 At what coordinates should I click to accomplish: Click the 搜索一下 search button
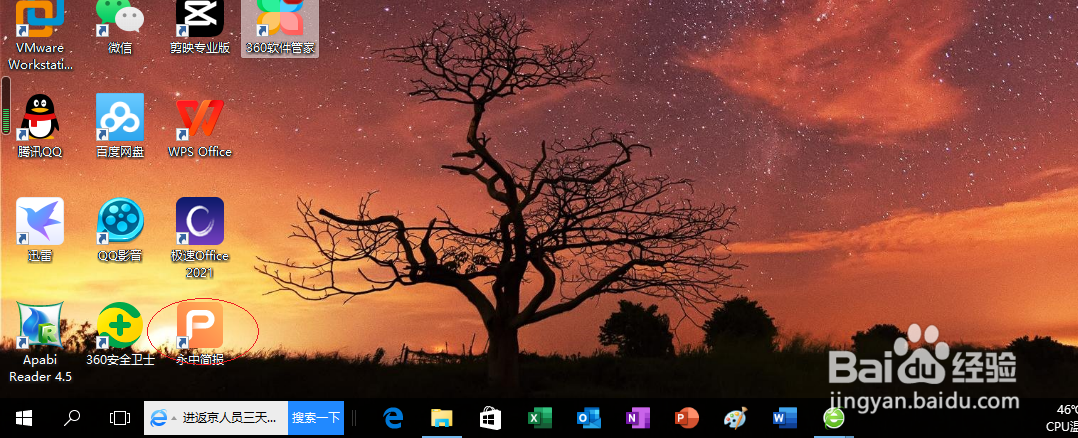(316, 417)
